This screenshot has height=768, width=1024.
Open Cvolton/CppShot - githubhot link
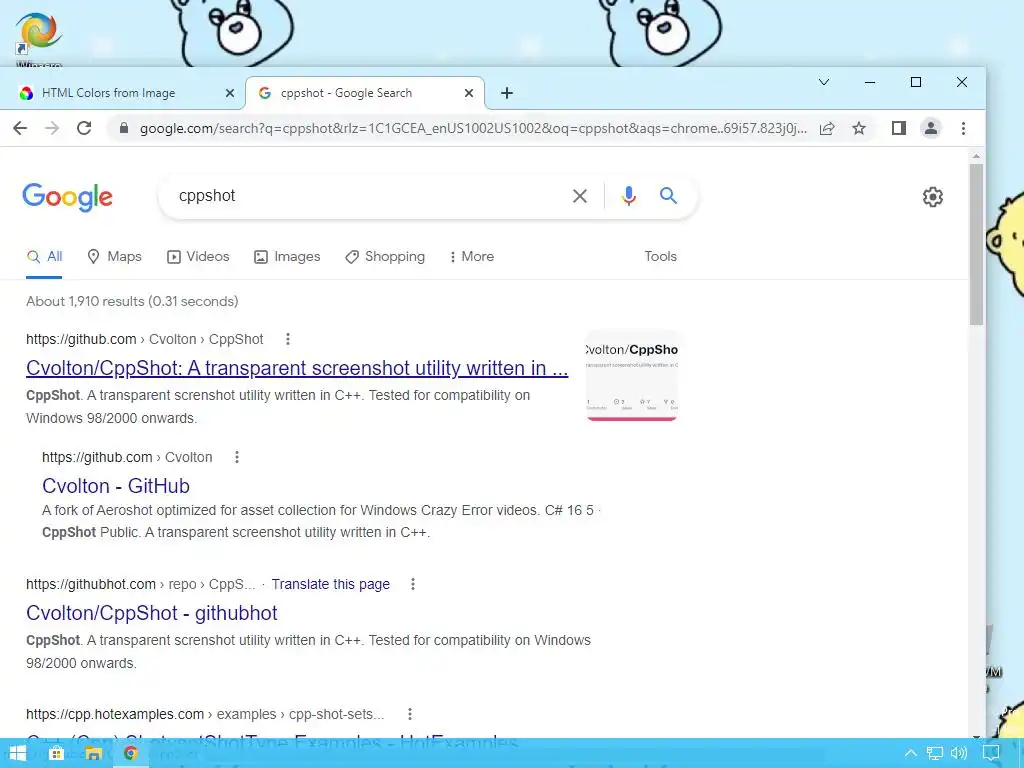point(152,613)
